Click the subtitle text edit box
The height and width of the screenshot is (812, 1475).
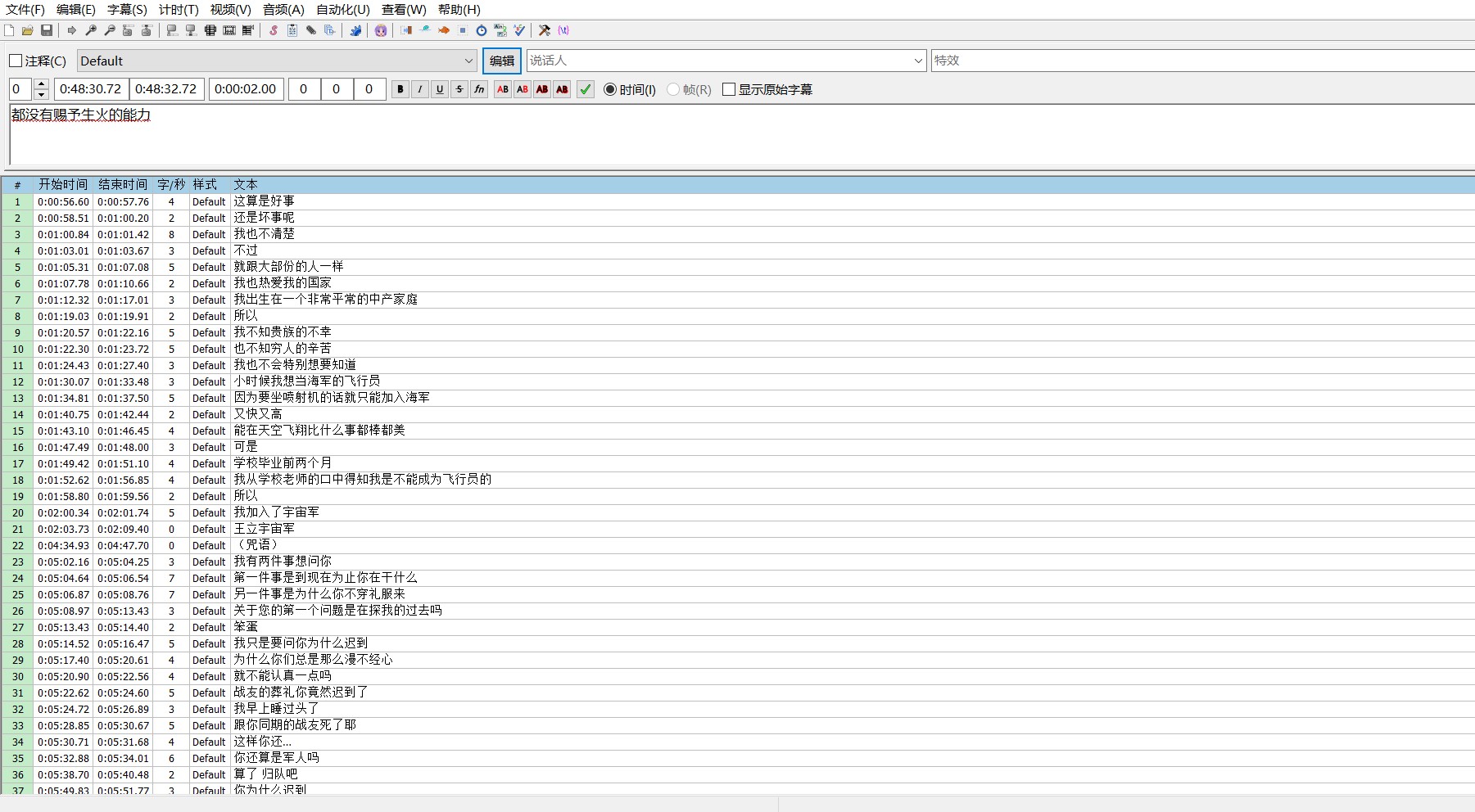741,135
